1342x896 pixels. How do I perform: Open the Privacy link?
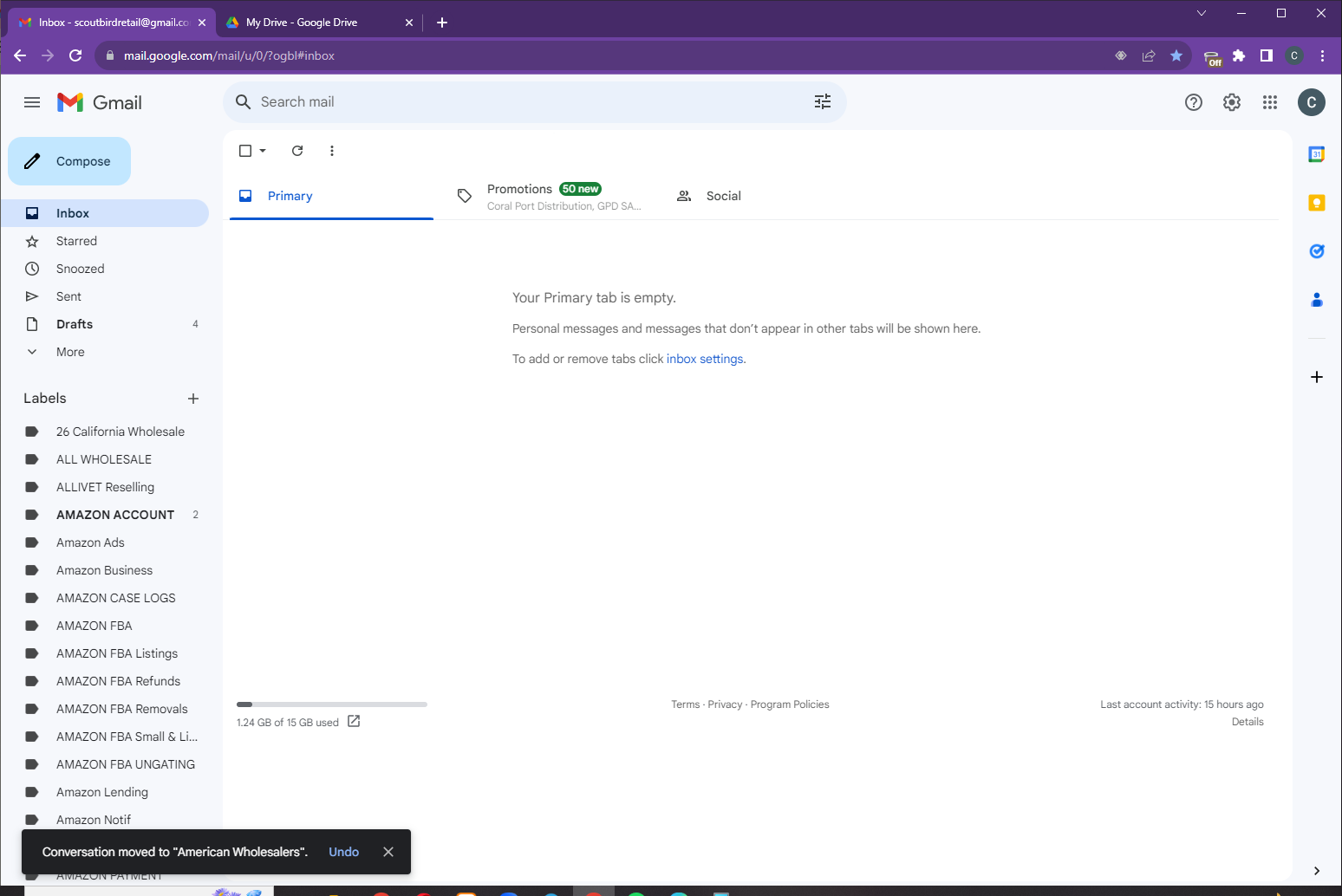[725, 704]
